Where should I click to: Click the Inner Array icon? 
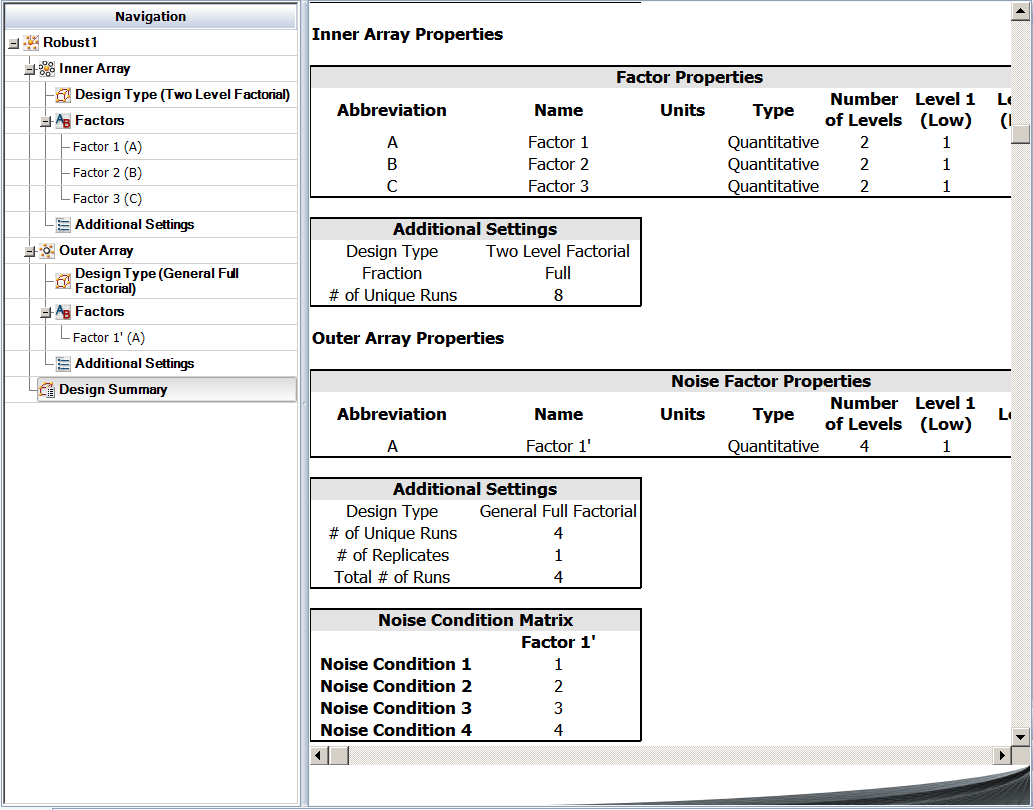47,68
